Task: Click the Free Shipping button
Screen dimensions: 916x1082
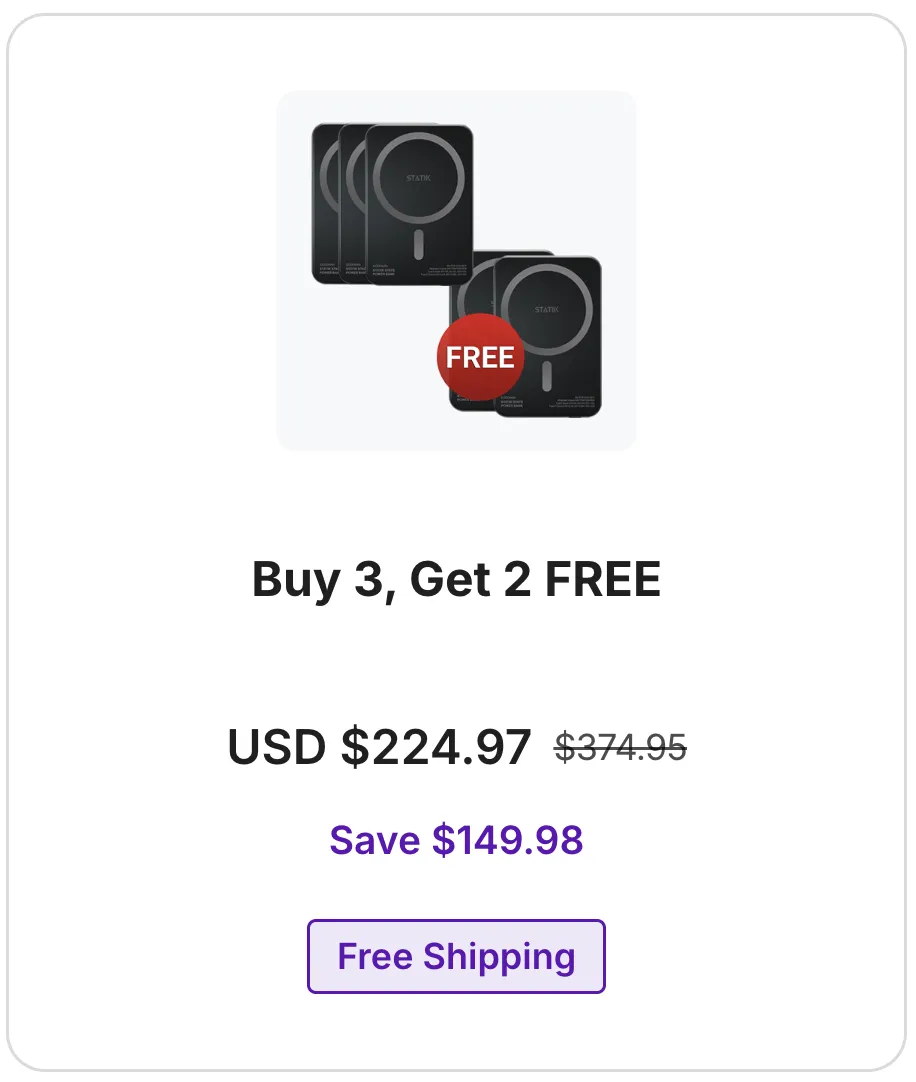Action: 456,956
